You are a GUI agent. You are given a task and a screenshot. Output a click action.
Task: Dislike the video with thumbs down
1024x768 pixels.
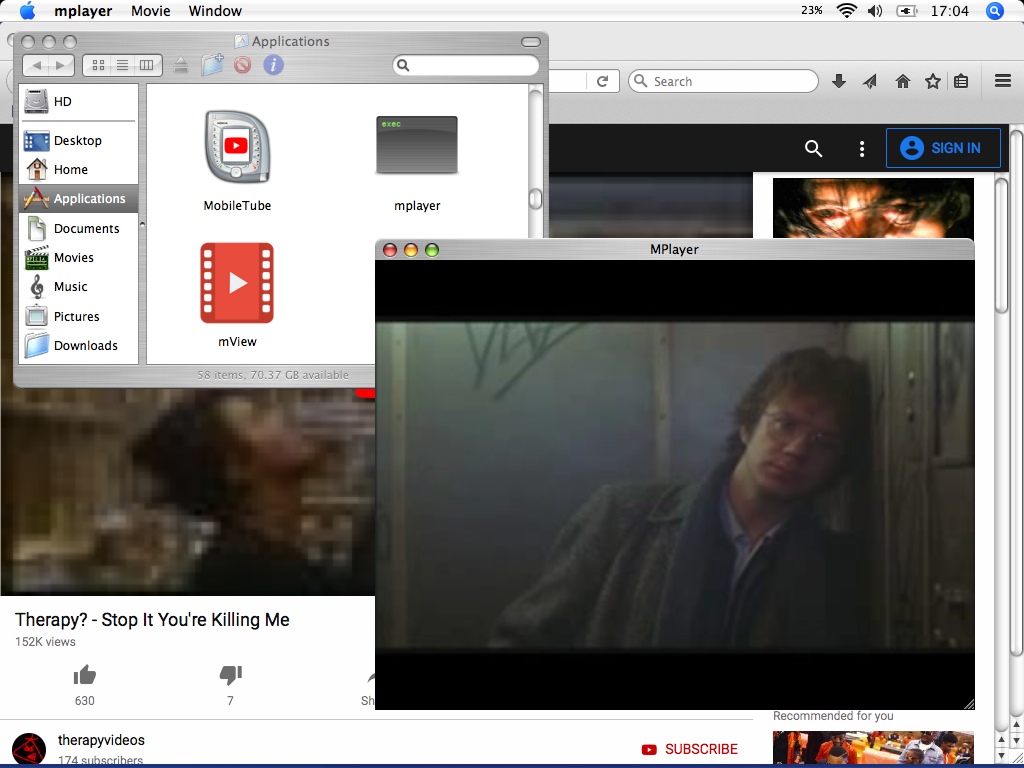click(x=231, y=675)
